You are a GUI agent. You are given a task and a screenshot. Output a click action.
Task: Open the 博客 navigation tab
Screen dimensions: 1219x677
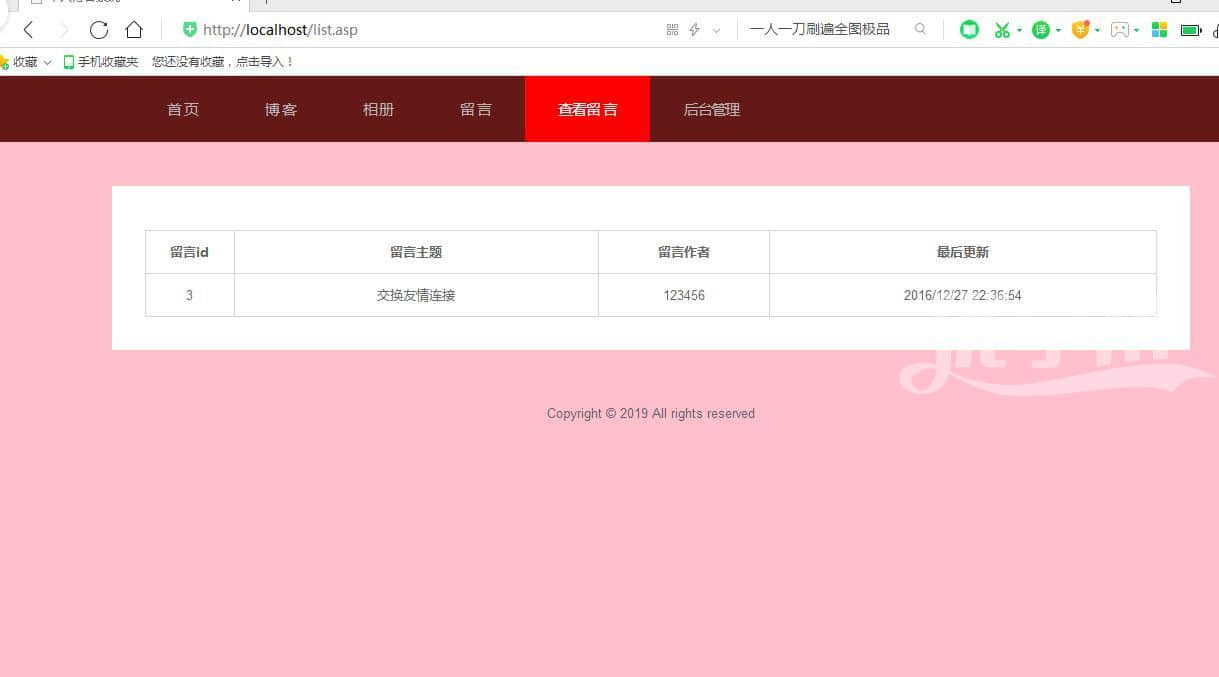pyautogui.click(x=281, y=110)
